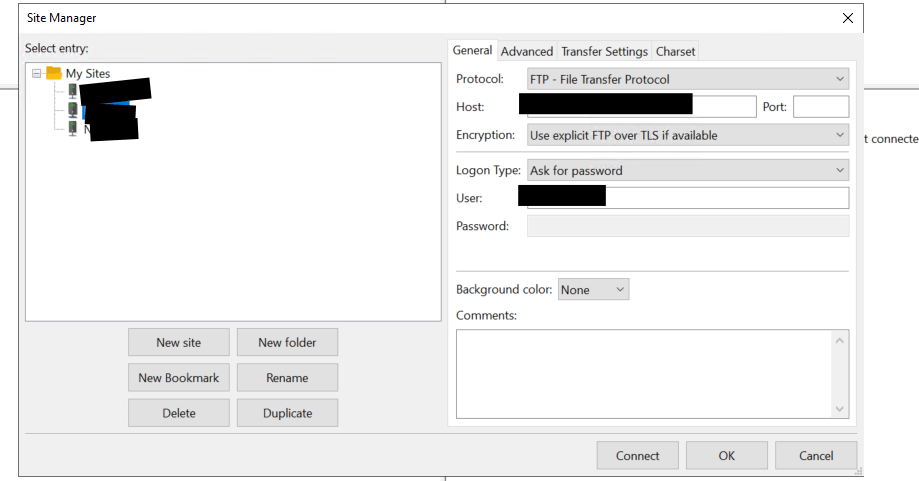Create a New Bookmark

pyautogui.click(x=179, y=378)
